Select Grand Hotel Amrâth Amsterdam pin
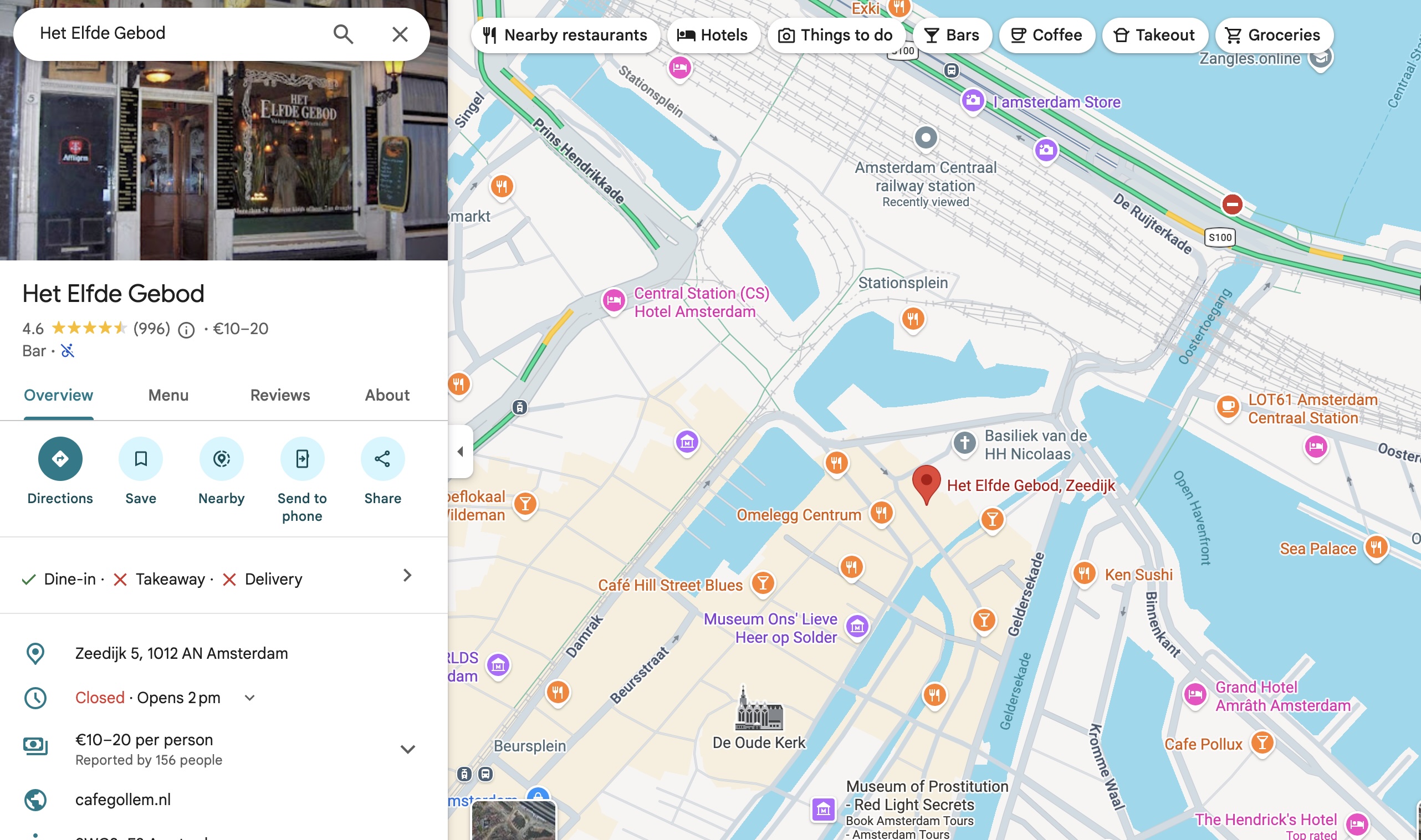 click(x=1195, y=694)
